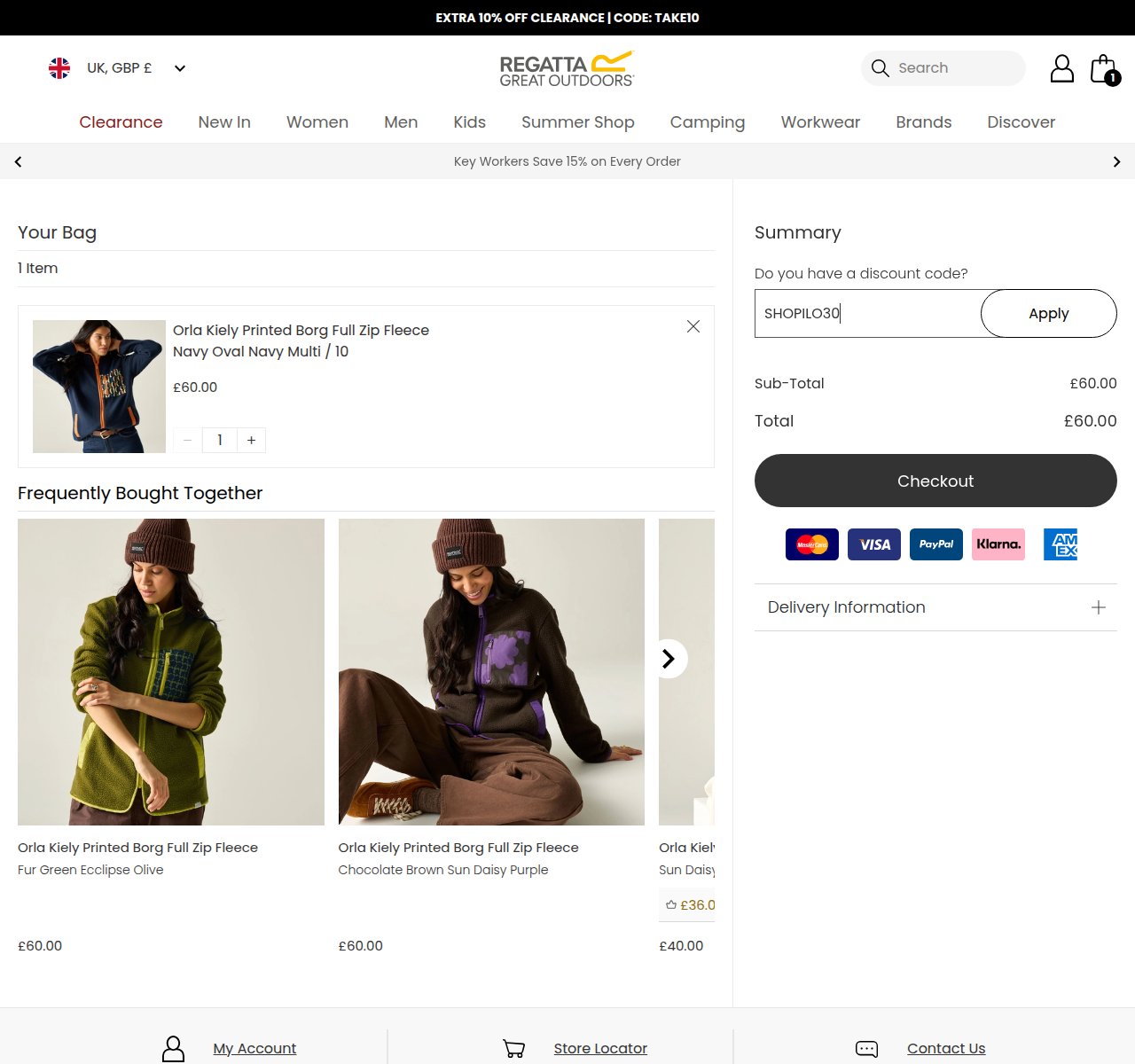Open the shopping bag icon
Image resolution: width=1135 pixels, height=1064 pixels.
(1104, 68)
